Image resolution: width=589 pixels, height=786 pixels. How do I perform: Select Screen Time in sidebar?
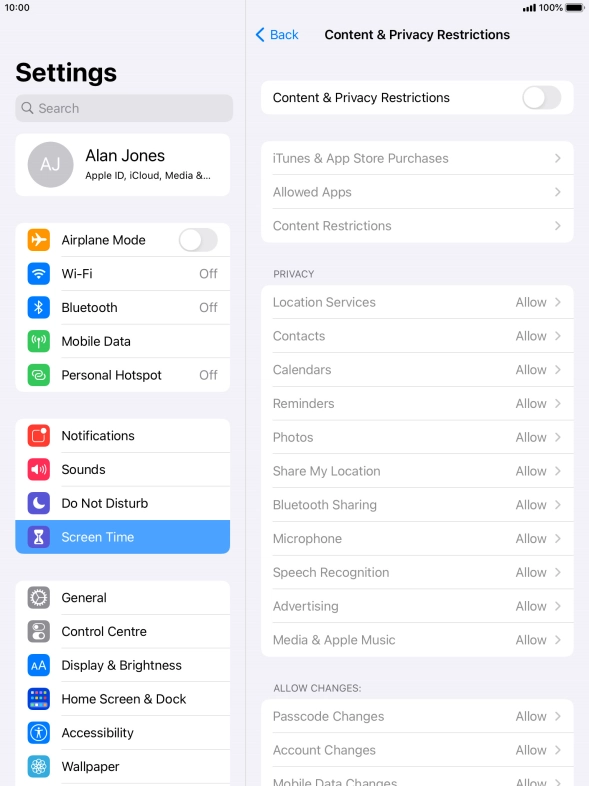[122, 537]
